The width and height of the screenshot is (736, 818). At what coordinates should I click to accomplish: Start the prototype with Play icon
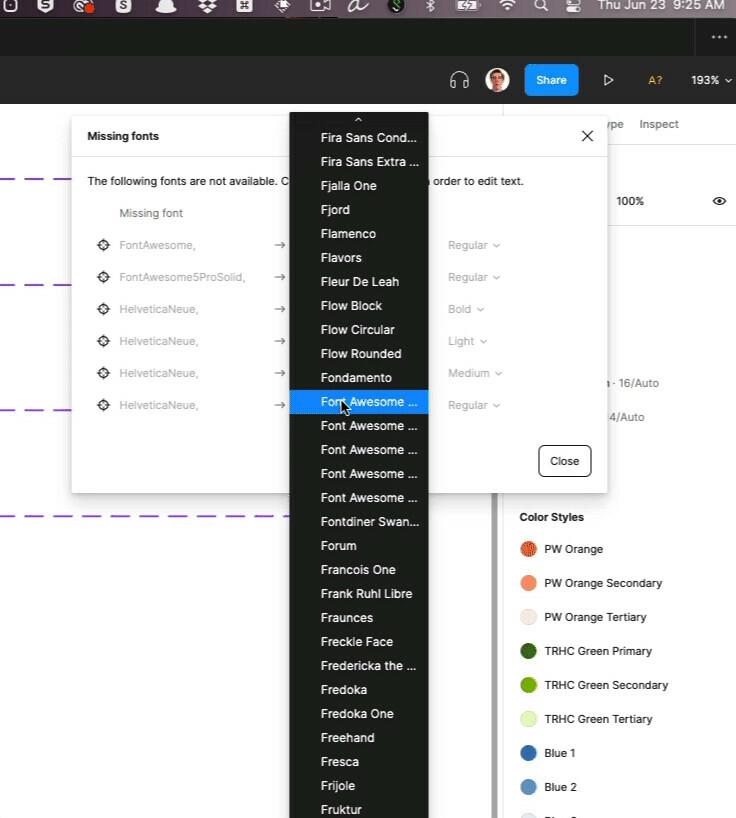pyautogui.click(x=608, y=80)
